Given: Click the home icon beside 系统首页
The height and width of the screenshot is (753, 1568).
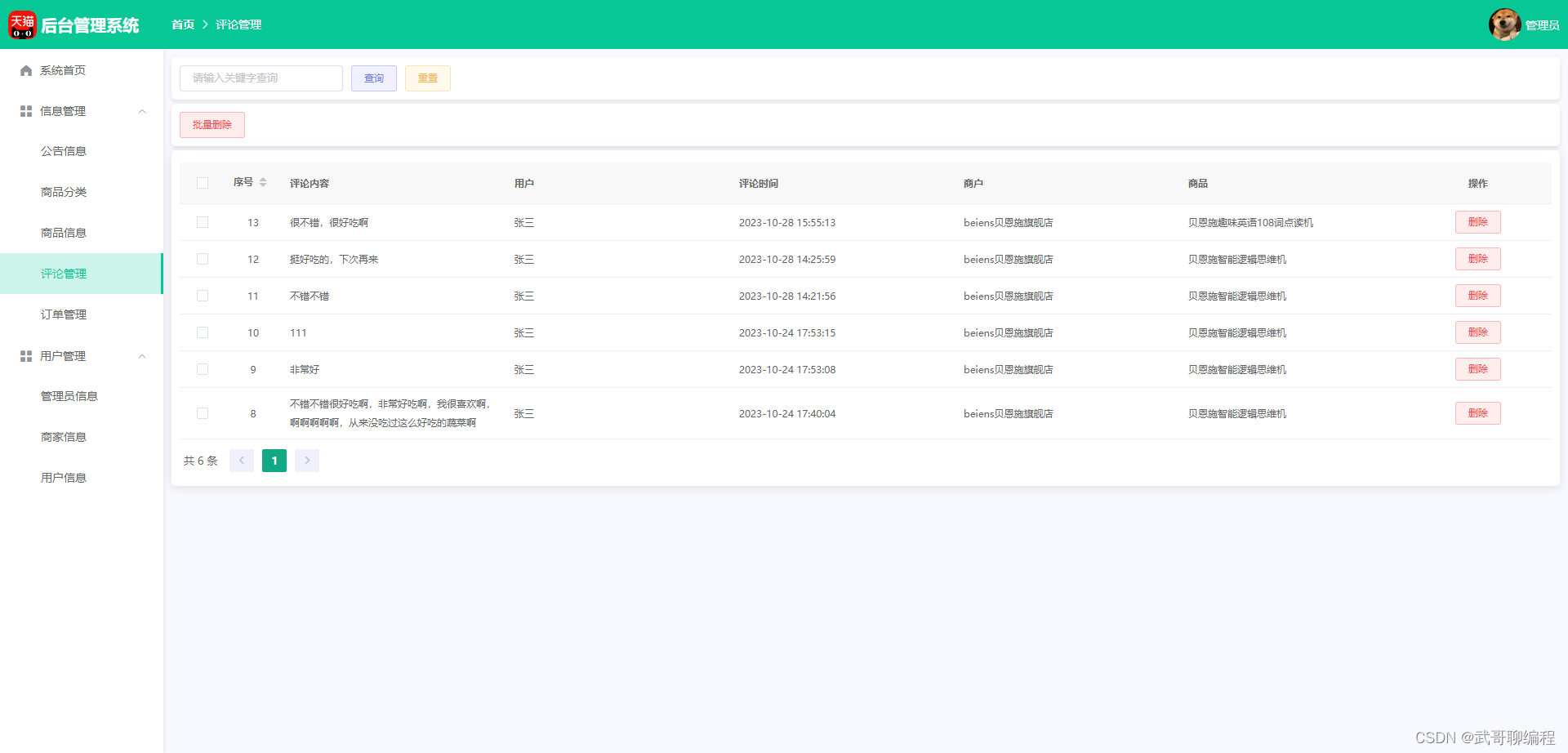Looking at the screenshot, I should pyautogui.click(x=24, y=70).
